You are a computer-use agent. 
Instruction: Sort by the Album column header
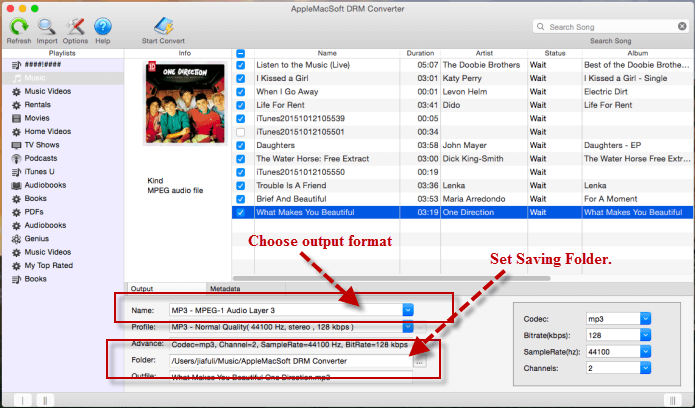click(638, 53)
